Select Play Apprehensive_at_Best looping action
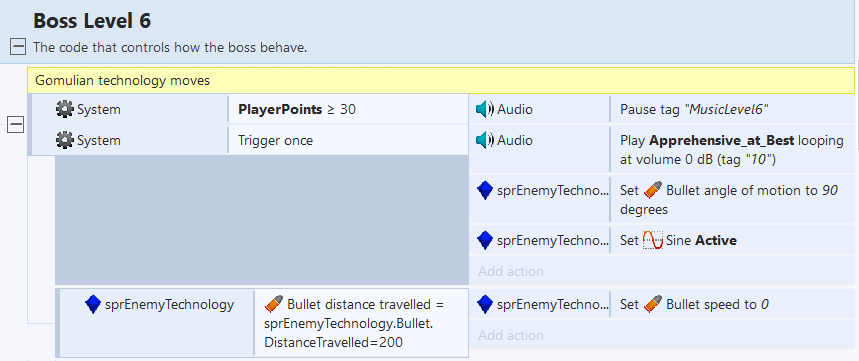This screenshot has height=361, width=859. tap(732, 150)
